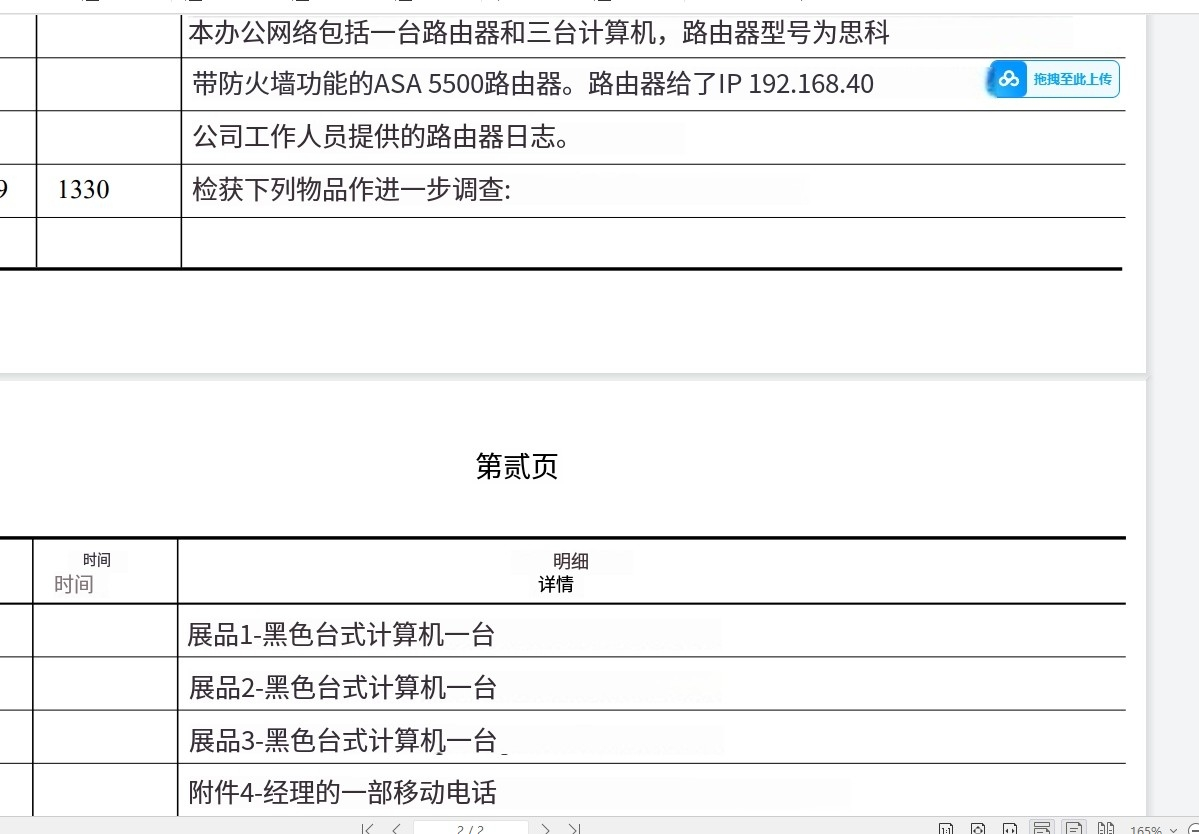Click the zoom out minus button
This screenshot has width=1199, height=834.
click(1193, 830)
